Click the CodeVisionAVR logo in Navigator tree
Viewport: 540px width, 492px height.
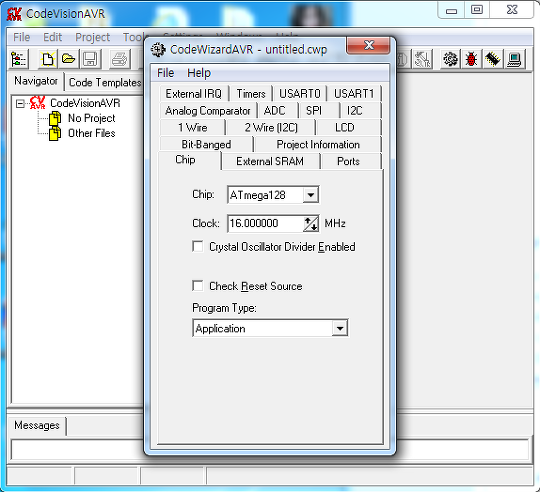37,103
